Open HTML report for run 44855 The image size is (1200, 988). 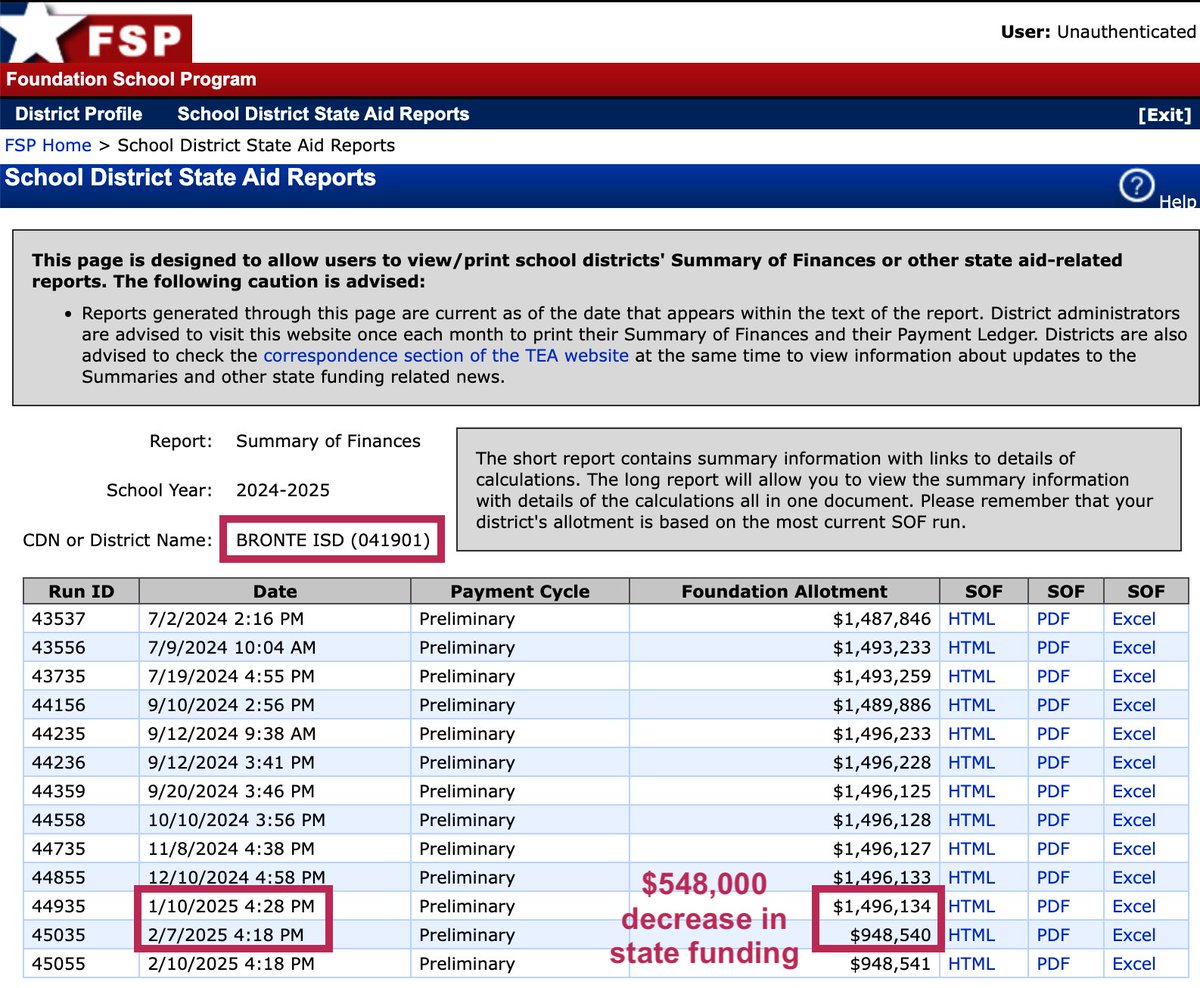(x=971, y=878)
